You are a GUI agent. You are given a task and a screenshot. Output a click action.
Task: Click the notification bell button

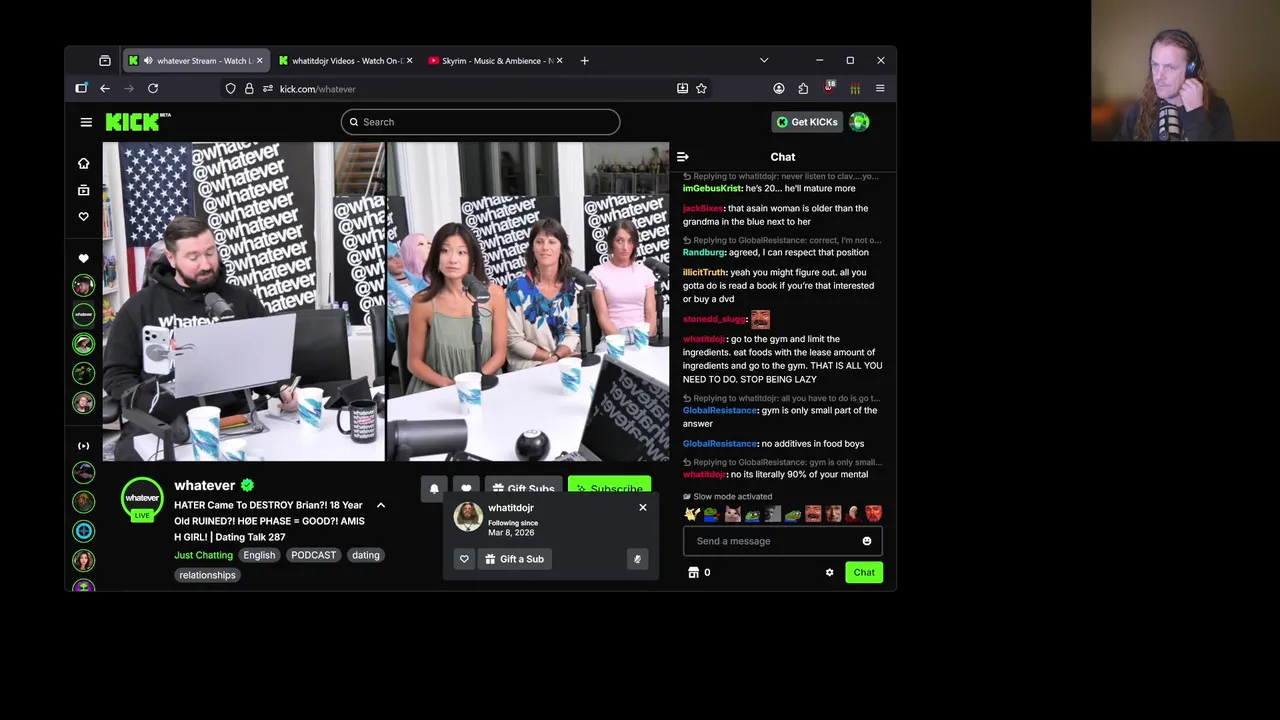[434, 488]
